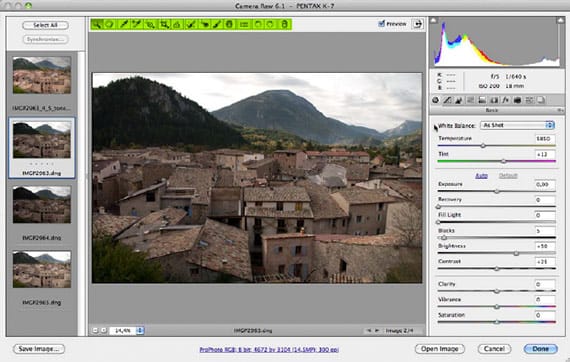Image resolution: width=570 pixels, height=362 pixels.
Task: Toggle shadow clipping warning in histogram
Action: click(x=433, y=21)
